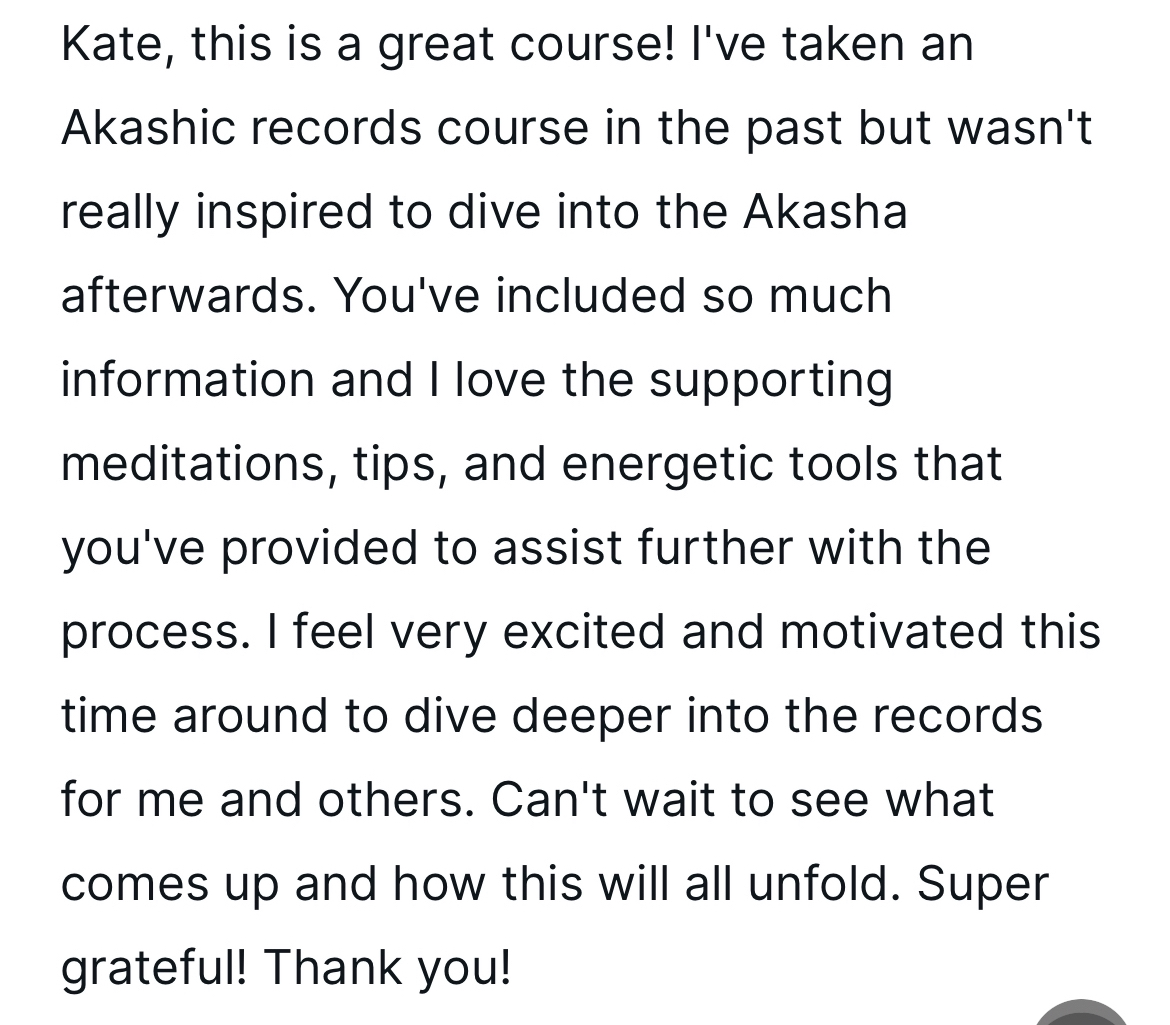The width and height of the screenshot is (1170, 1025).
Task: Click the word "information" in the paragraph
Action: click(x=187, y=381)
